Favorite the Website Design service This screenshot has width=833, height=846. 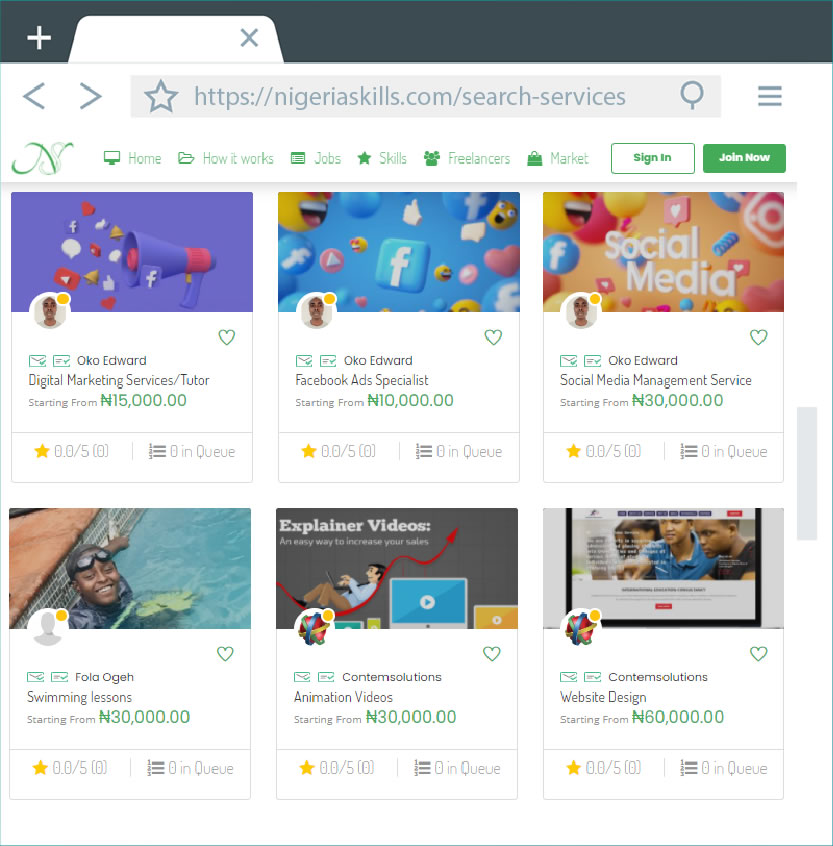759,654
